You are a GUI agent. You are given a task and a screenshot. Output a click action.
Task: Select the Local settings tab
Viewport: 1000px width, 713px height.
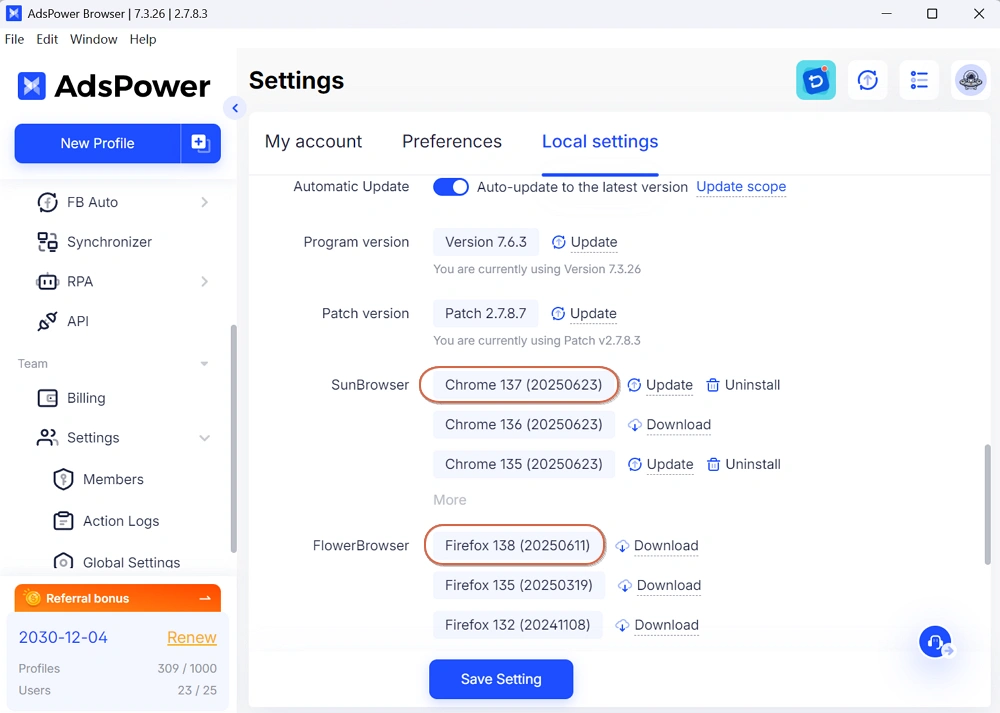pyautogui.click(x=600, y=142)
